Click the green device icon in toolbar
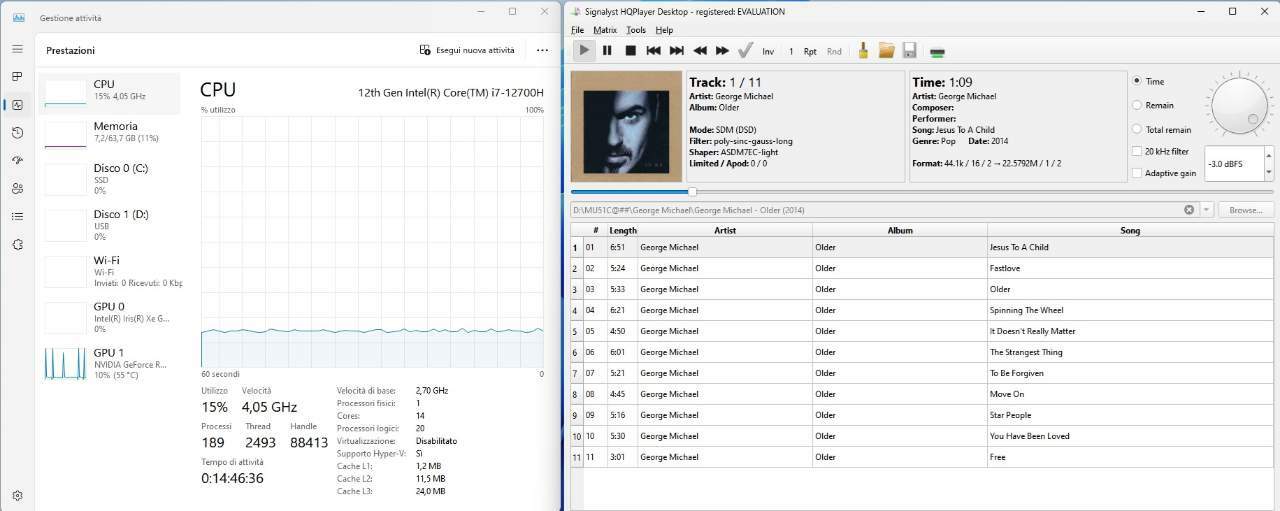 coord(937,51)
